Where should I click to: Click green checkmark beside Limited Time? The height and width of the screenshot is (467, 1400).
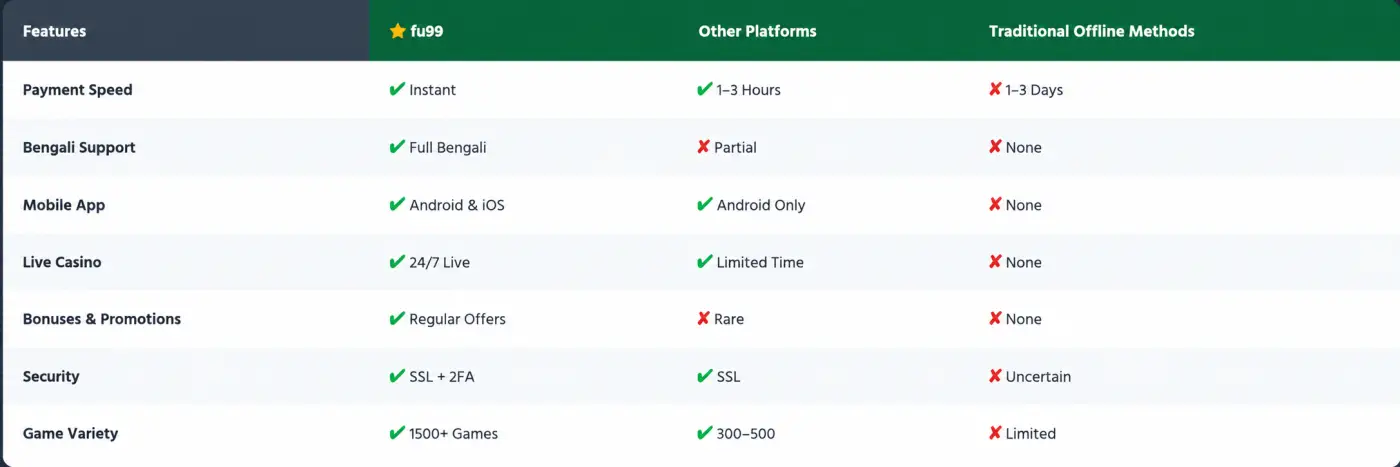click(x=704, y=262)
